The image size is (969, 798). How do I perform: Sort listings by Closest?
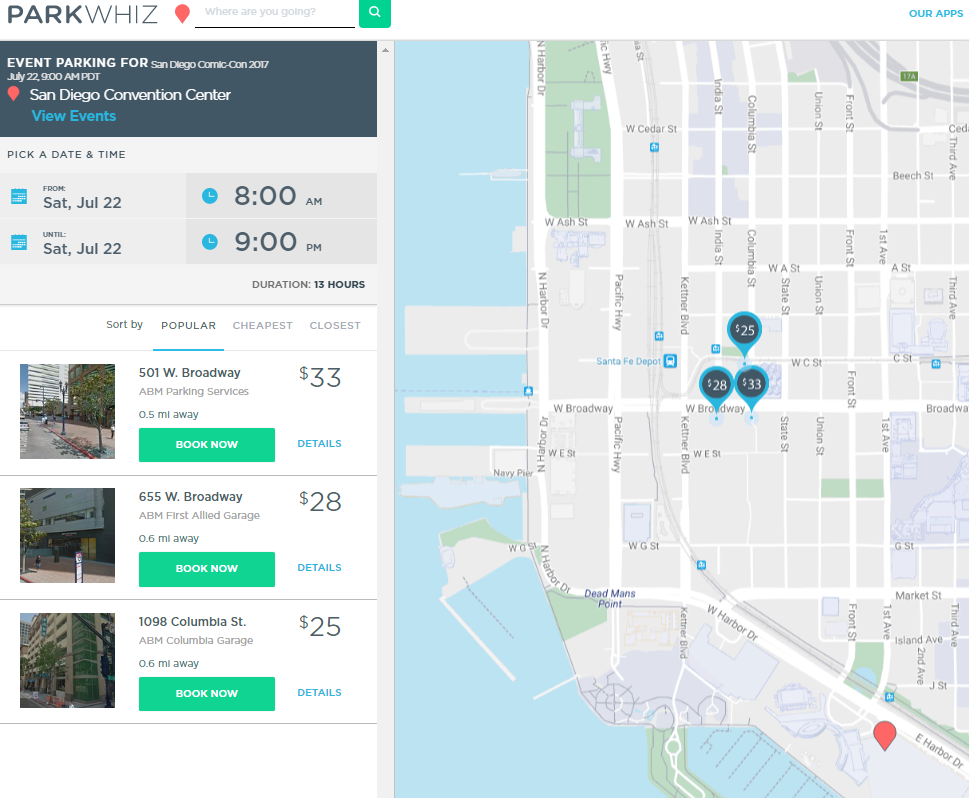coord(335,326)
